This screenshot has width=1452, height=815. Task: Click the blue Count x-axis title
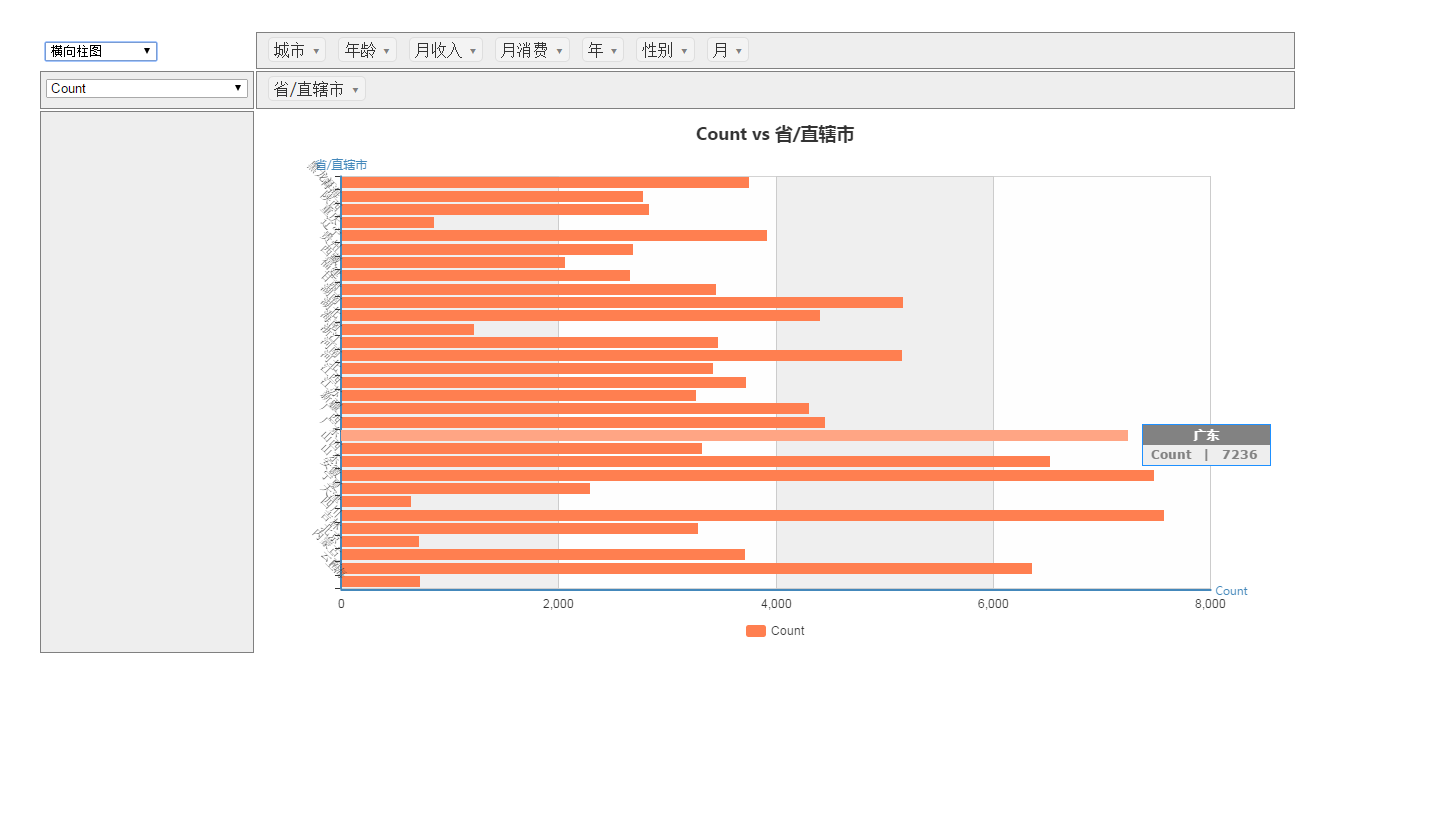[1231, 591]
